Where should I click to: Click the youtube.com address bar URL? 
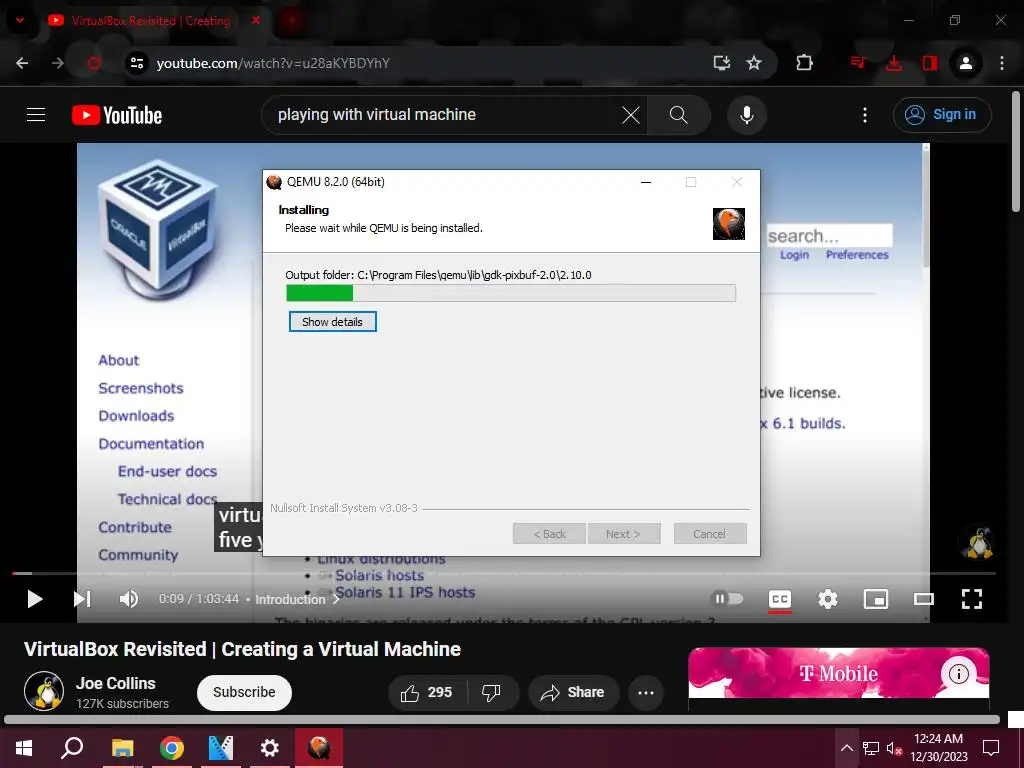click(273, 63)
